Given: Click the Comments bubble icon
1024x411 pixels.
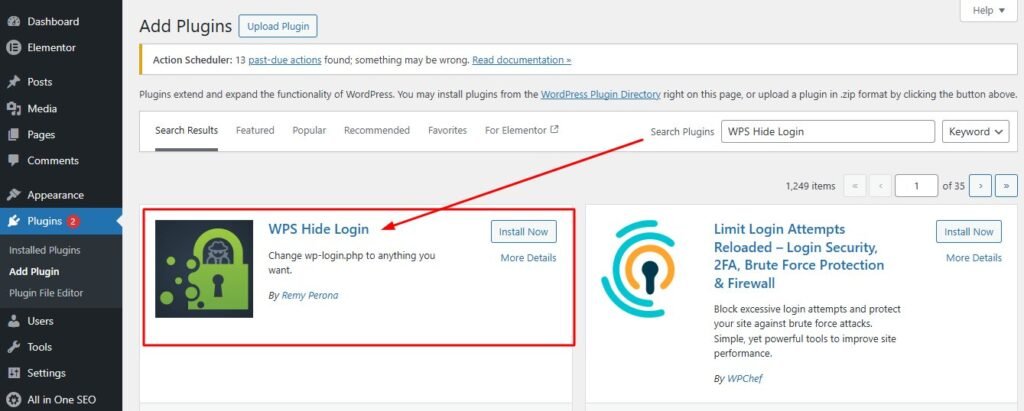Looking at the screenshot, I should point(13,161).
